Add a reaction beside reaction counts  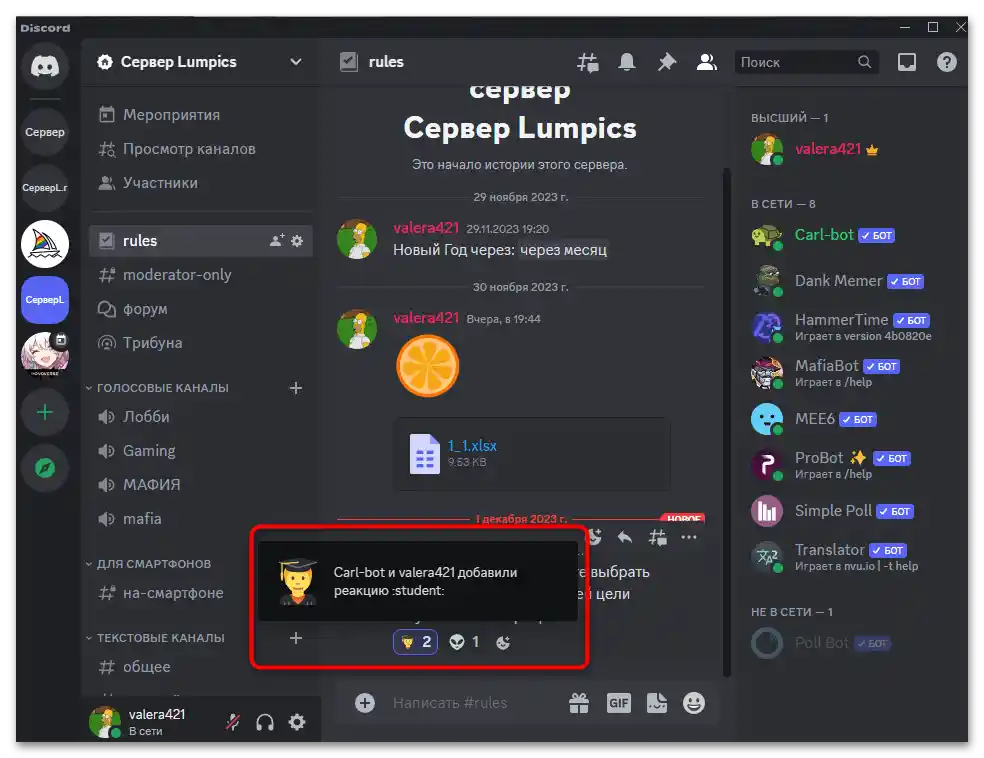pos(503,642)
